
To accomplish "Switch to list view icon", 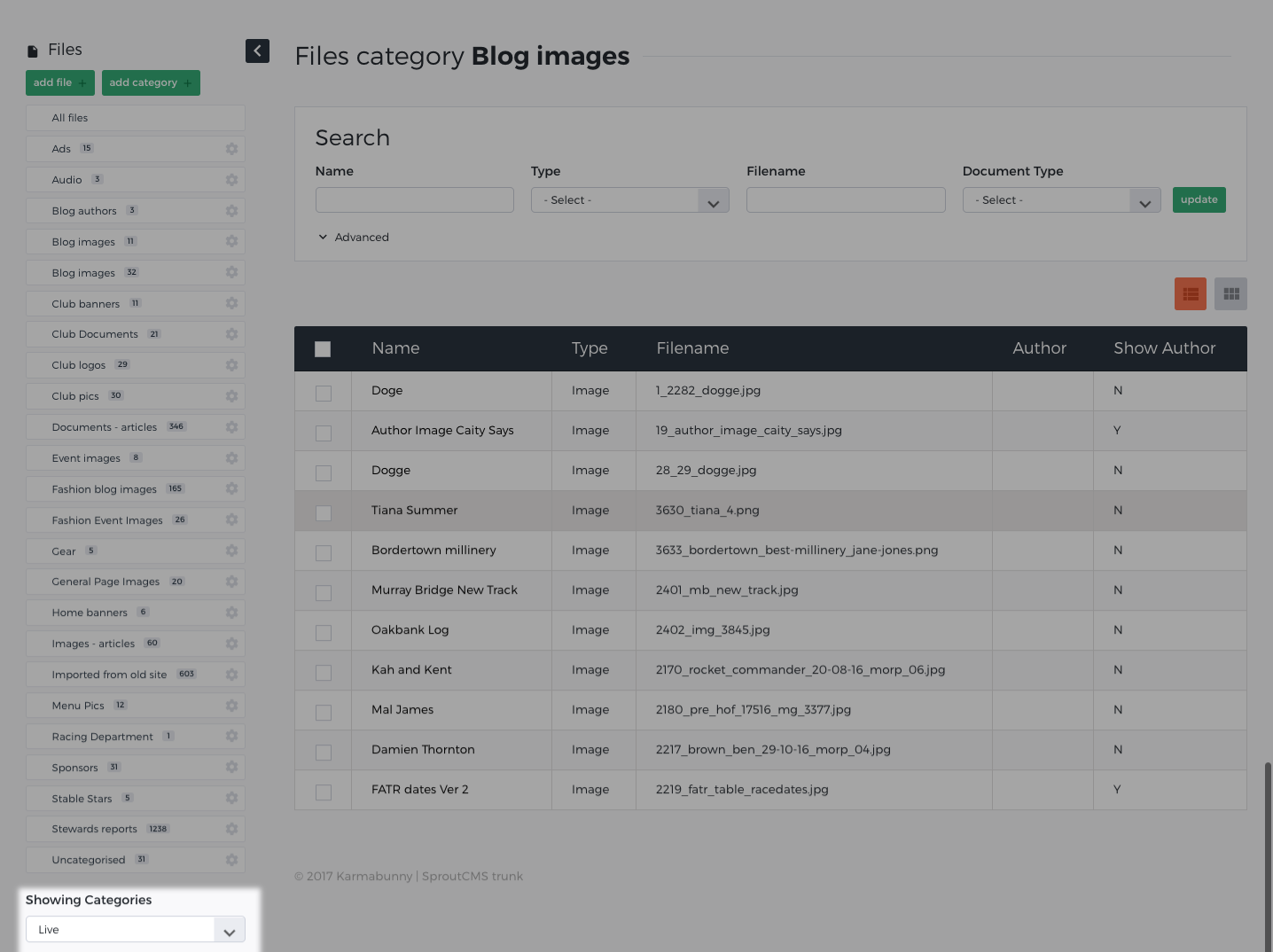I will click(x=1191, y=293).
